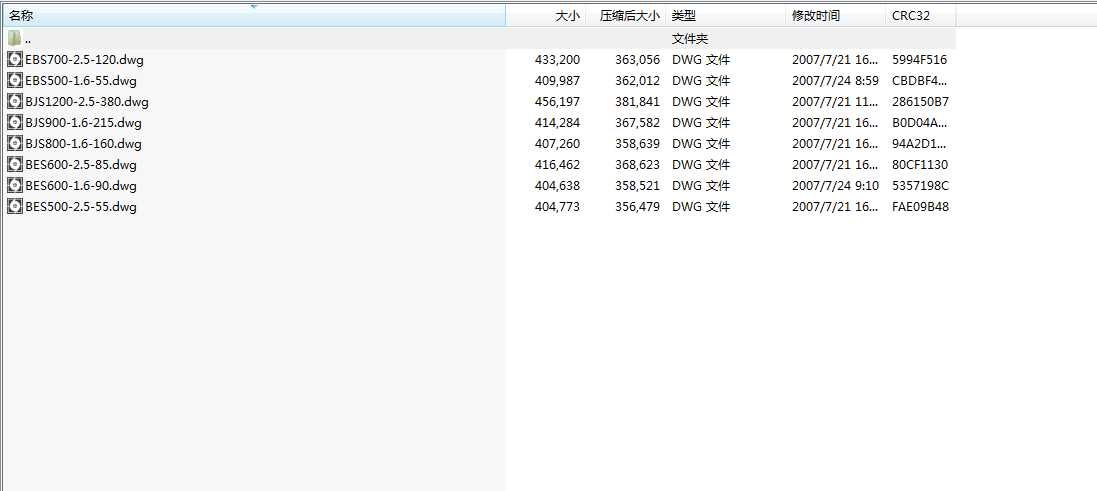Click CRC32 value 80CF1130
The width and height of the screenshot is (1097, 491).
[x=920, y=164]
